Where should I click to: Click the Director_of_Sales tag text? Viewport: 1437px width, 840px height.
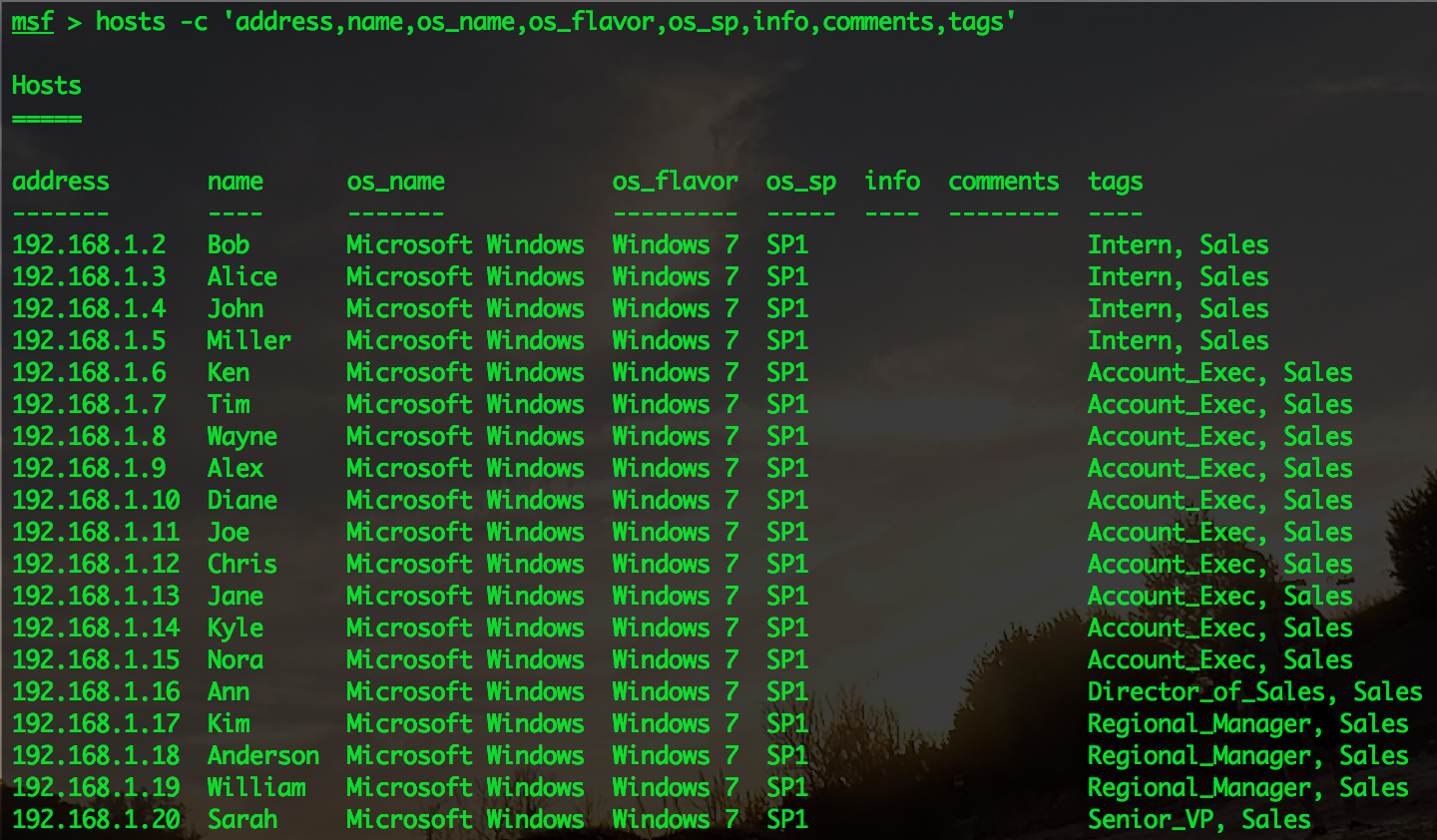[1211, 692]
